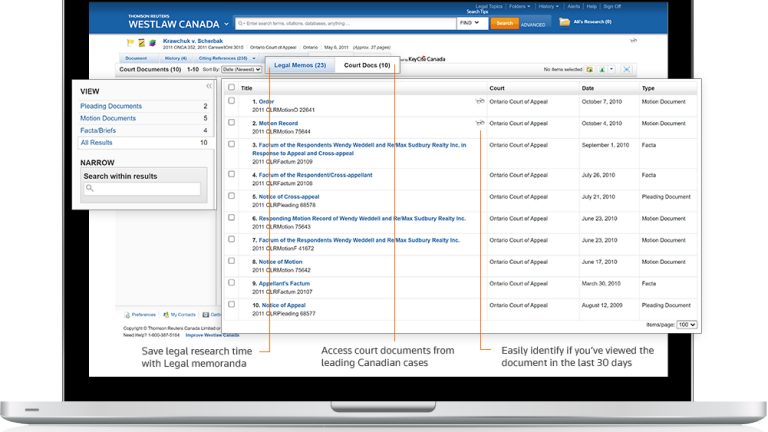Check the box for 5. Notice of Cross-appeal
The height and width of the screenshot is (432, 768).
[232, 196]
